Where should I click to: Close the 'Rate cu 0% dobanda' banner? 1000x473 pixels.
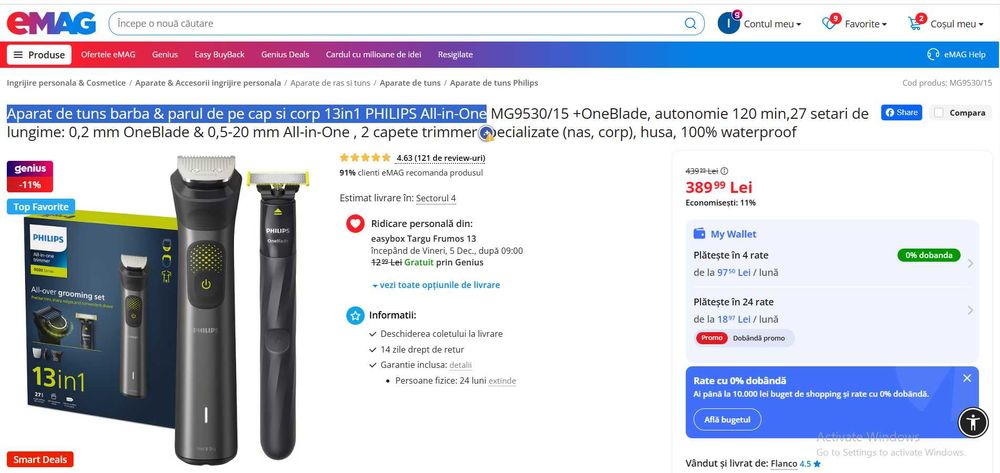[967, 378]
